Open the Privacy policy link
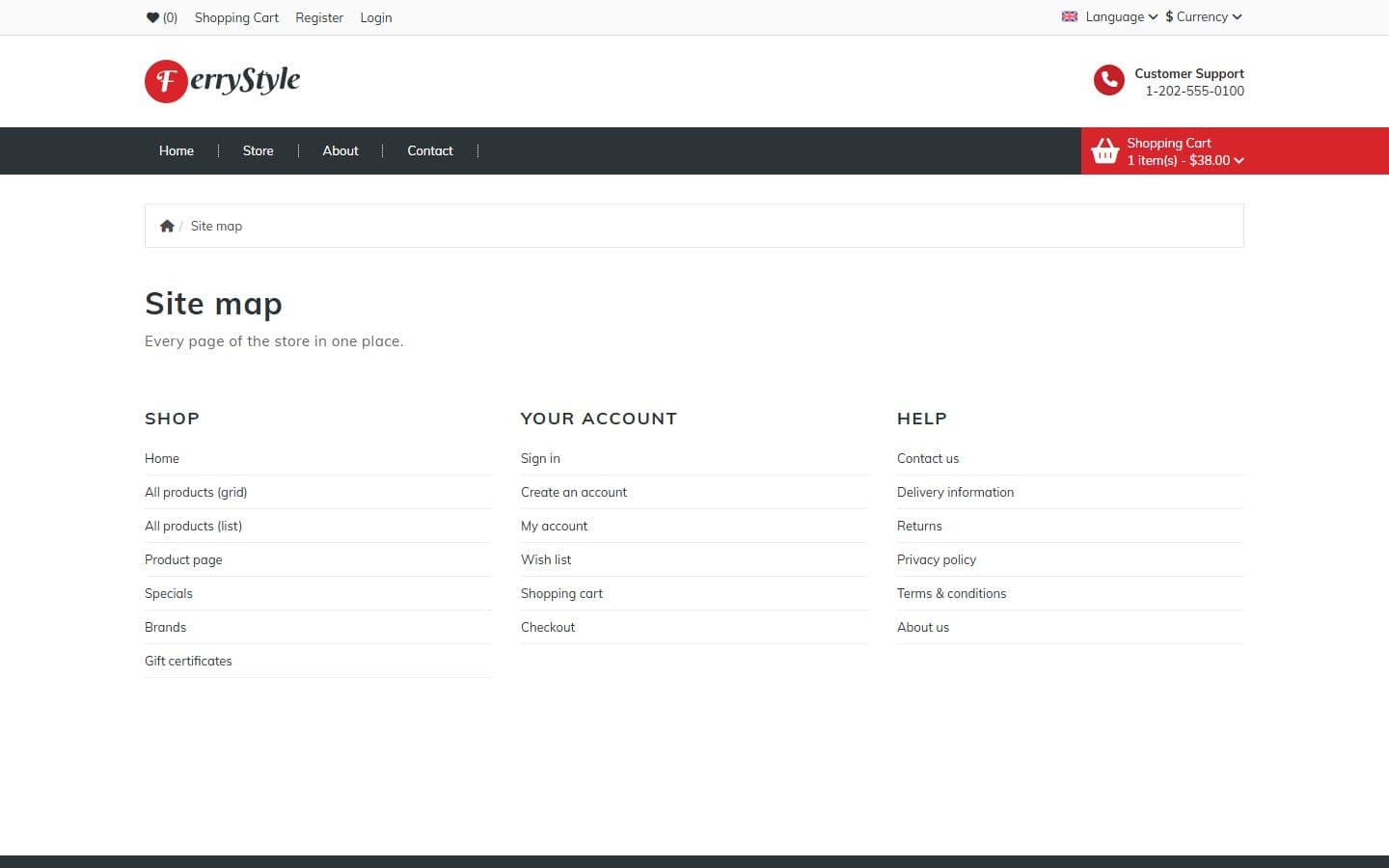 tap(937, 559)
